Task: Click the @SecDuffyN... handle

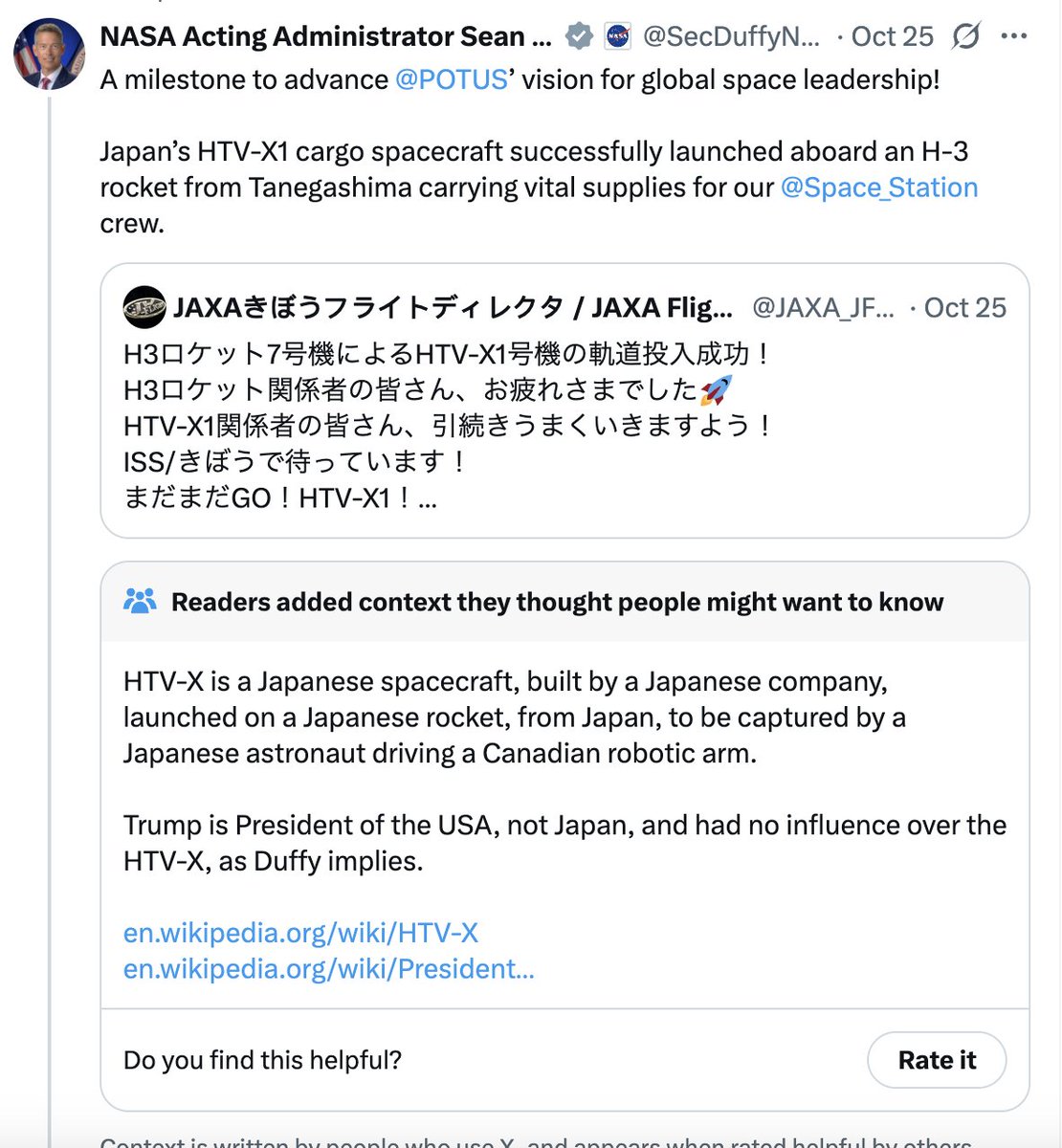Action: [x=732, y=36]
